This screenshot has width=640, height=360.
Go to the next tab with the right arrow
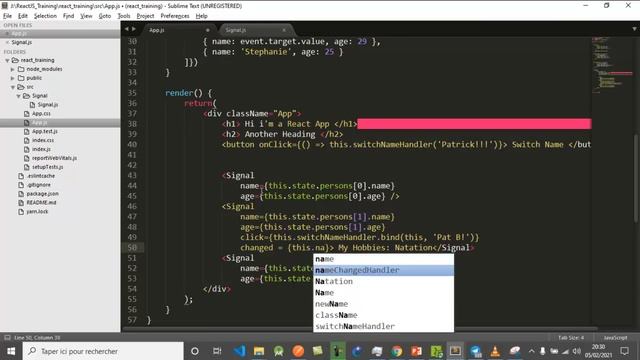coord(133,29)
